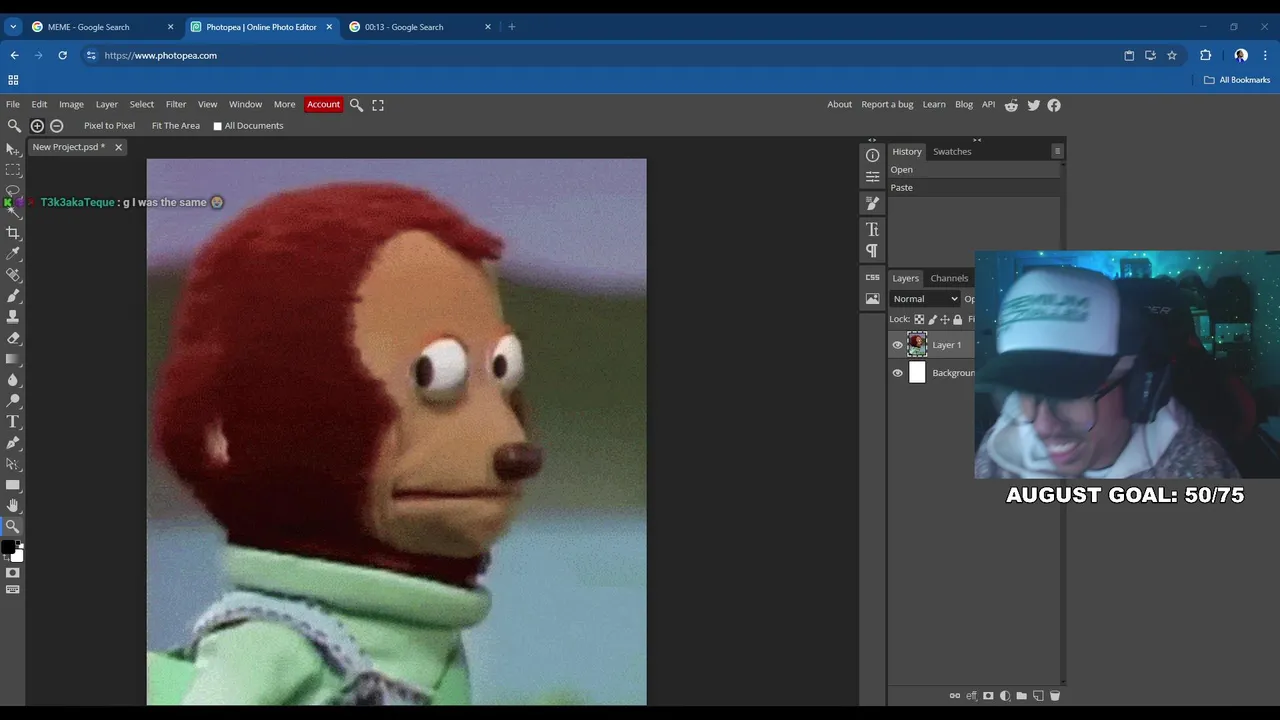Collapse right panels with top arrows
This screenshot has height=720, width=1280.
pos(977,140)
